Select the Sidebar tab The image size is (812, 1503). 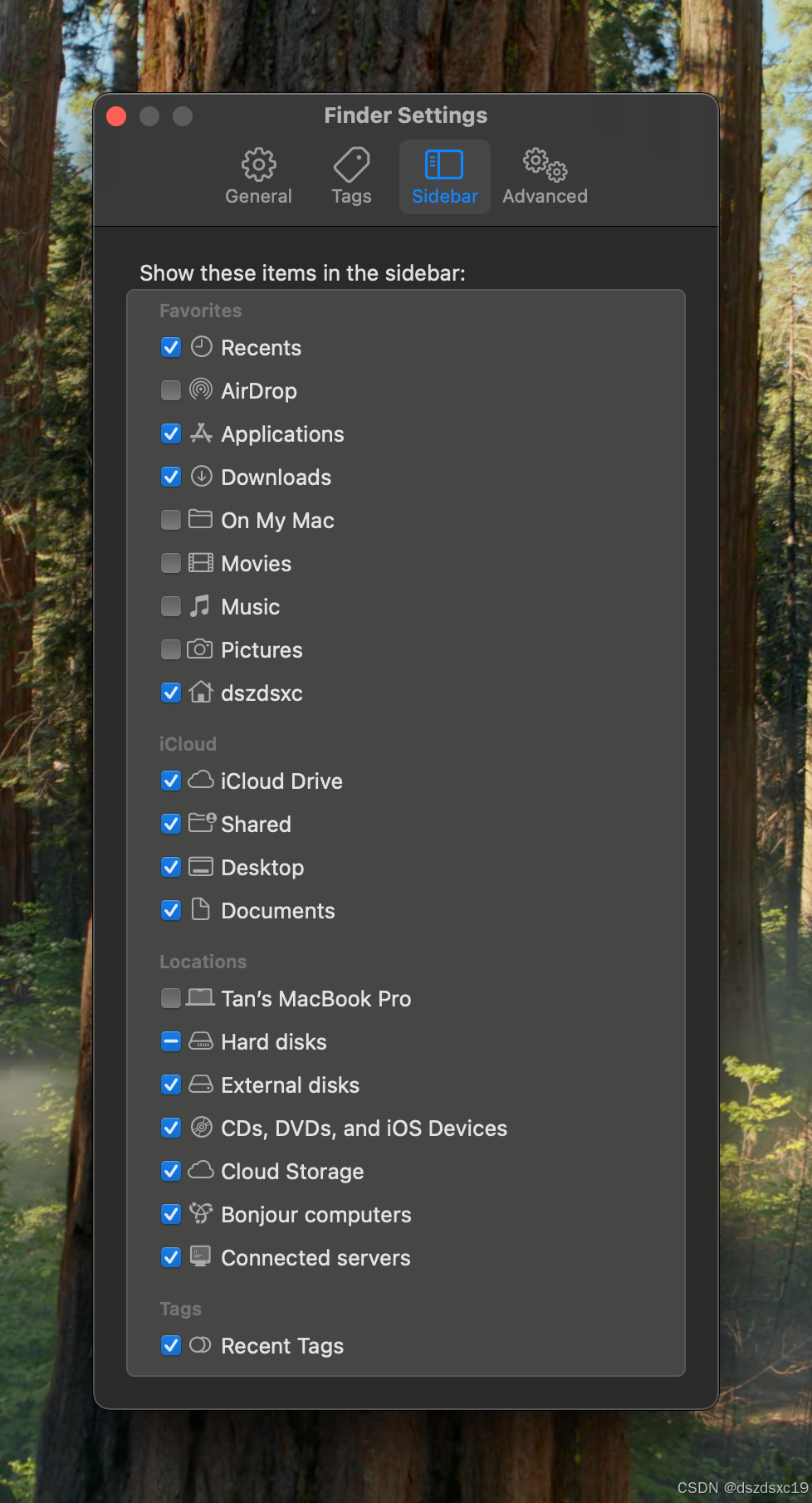point(445,177)
